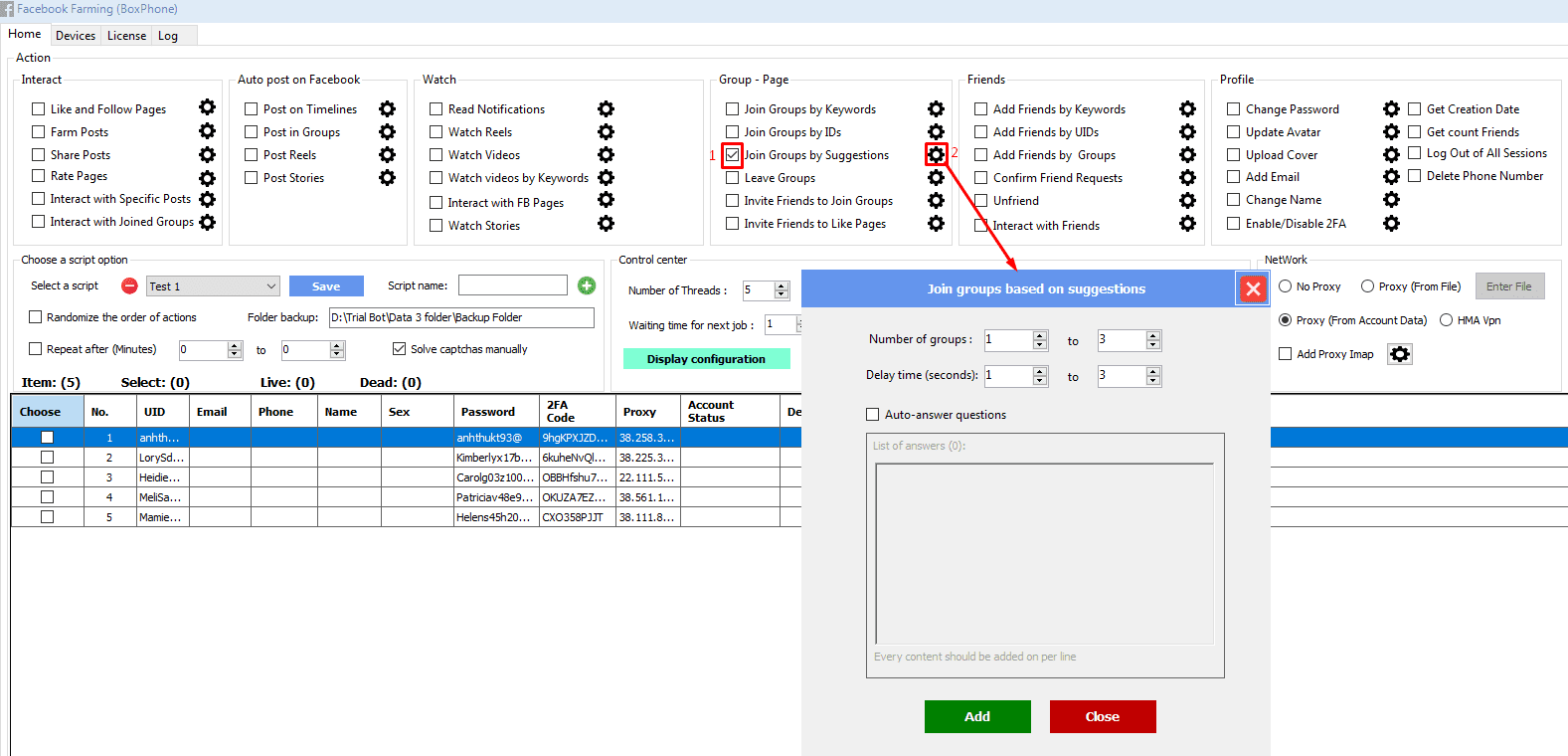Open settings gear for Interact with Joined Groups

pyautogui.click(x=207, y=222)
